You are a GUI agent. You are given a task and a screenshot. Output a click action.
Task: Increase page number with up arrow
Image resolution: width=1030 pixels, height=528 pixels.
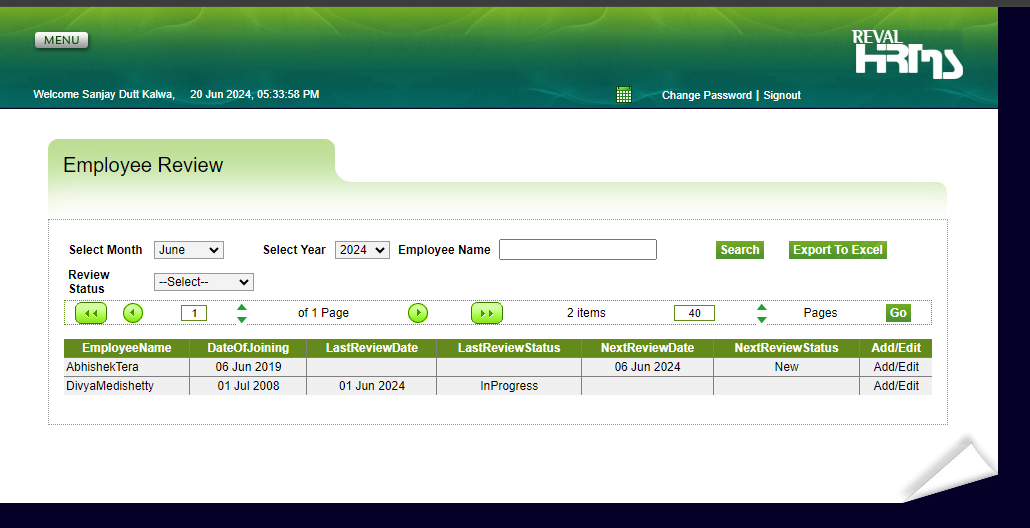click(242, 308)
